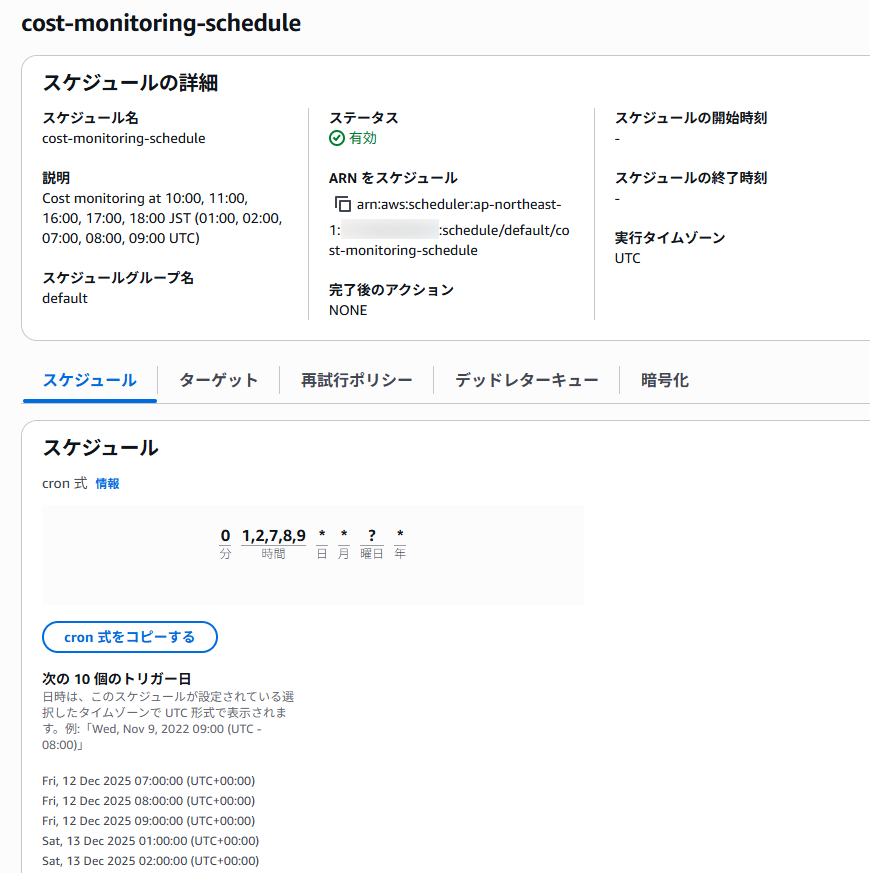This screenshot has width=870, height=873.
Task: Click the copy icon beside the schedule ARN
Action: [x=343, y=204]
